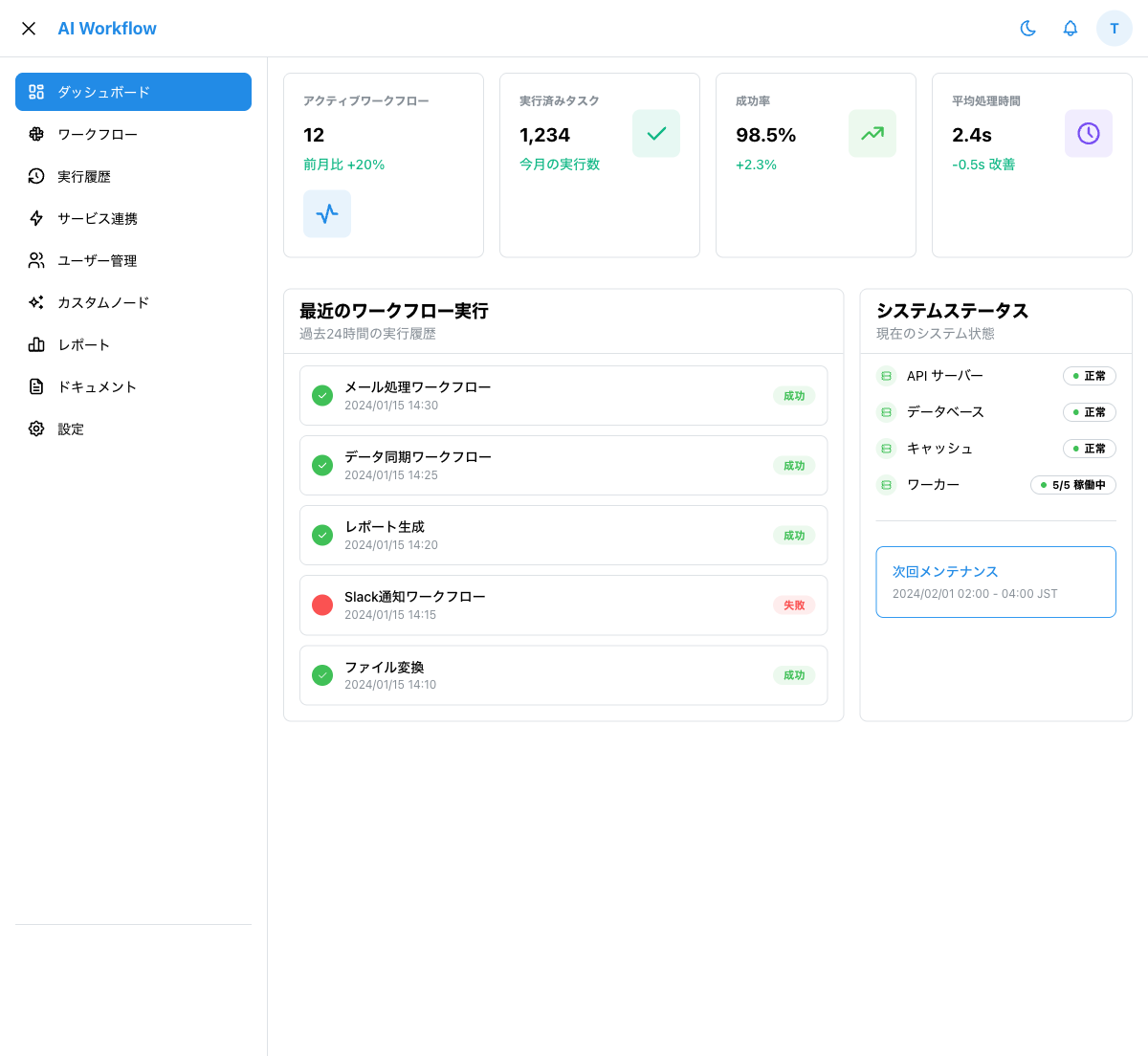This screenshot has width=1148, height=1056.
Task: Open 設定 via the gear icon
Action: tap(36, 429)
